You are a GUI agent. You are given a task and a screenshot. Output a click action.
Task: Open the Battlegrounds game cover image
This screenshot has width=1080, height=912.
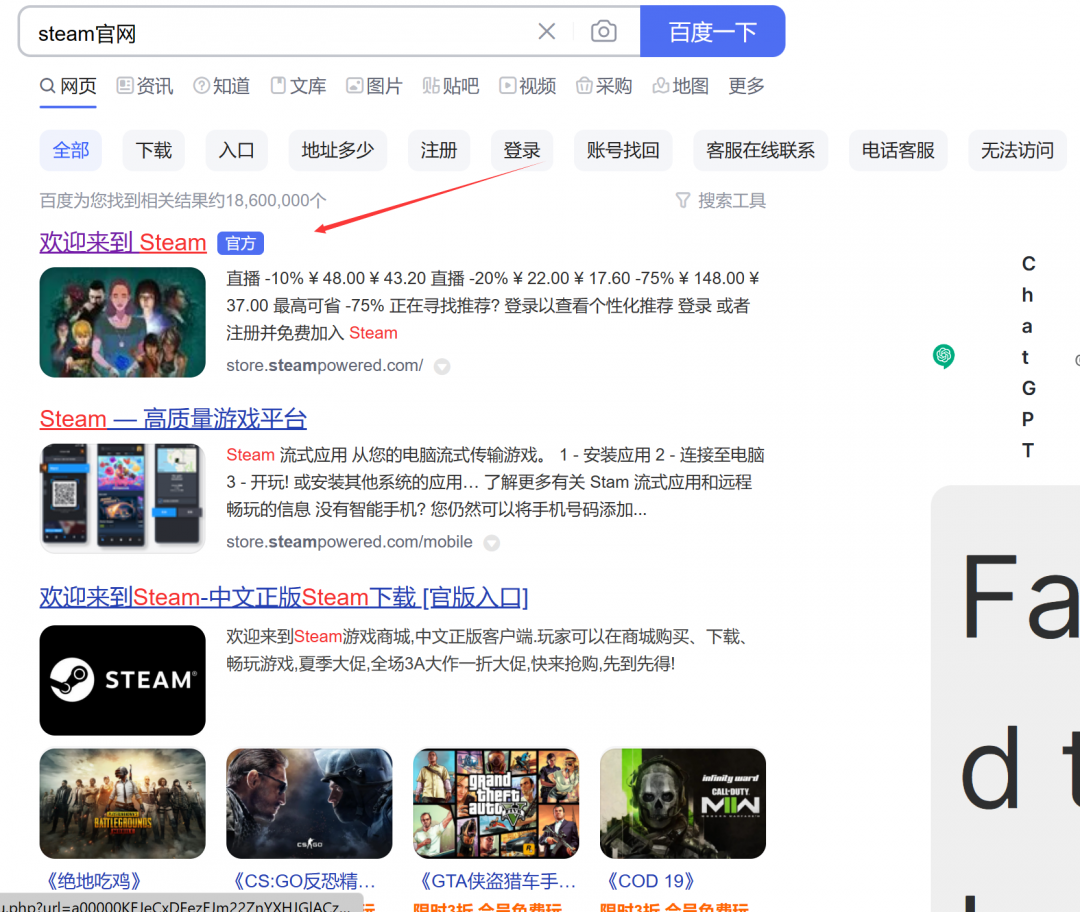pyautogui.click(x=123, y=803)
